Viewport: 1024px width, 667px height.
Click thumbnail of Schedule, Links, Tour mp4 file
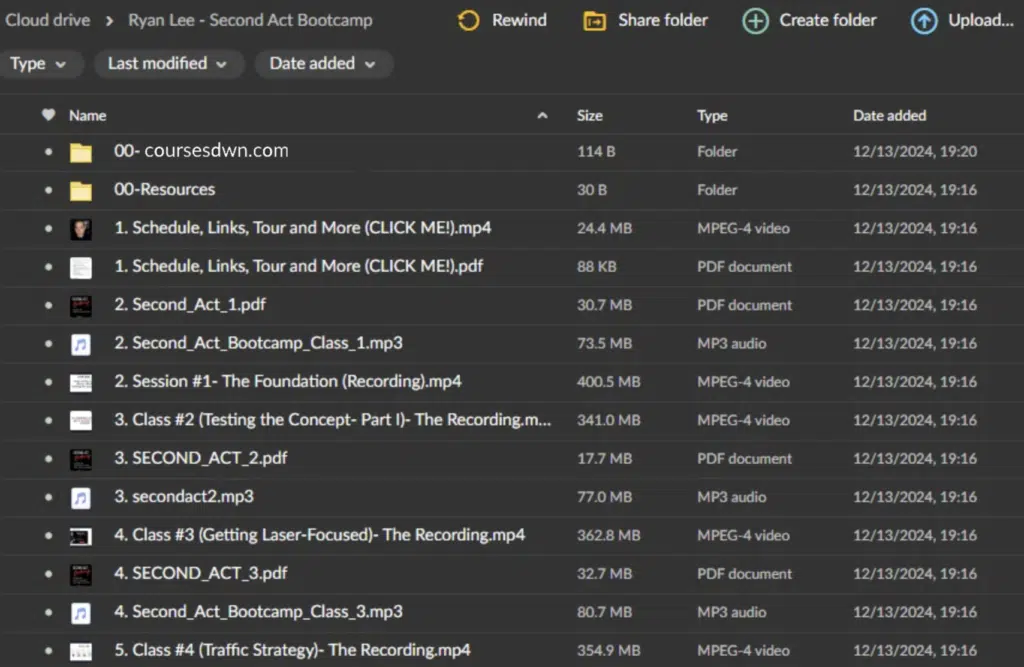click(81, 229)
